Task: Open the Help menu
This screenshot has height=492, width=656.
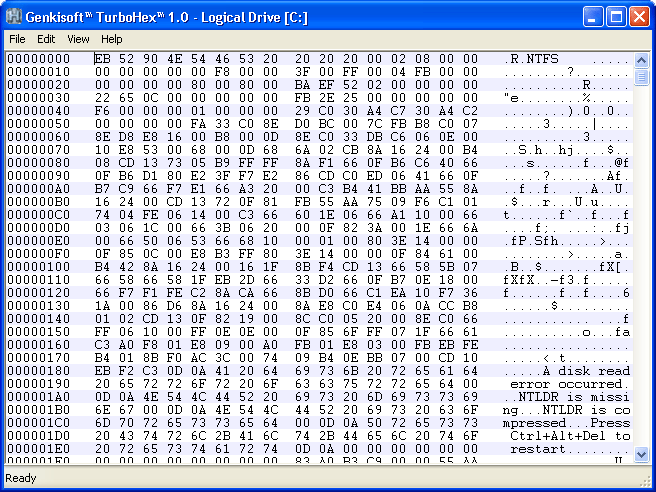Action: [111, 38]
